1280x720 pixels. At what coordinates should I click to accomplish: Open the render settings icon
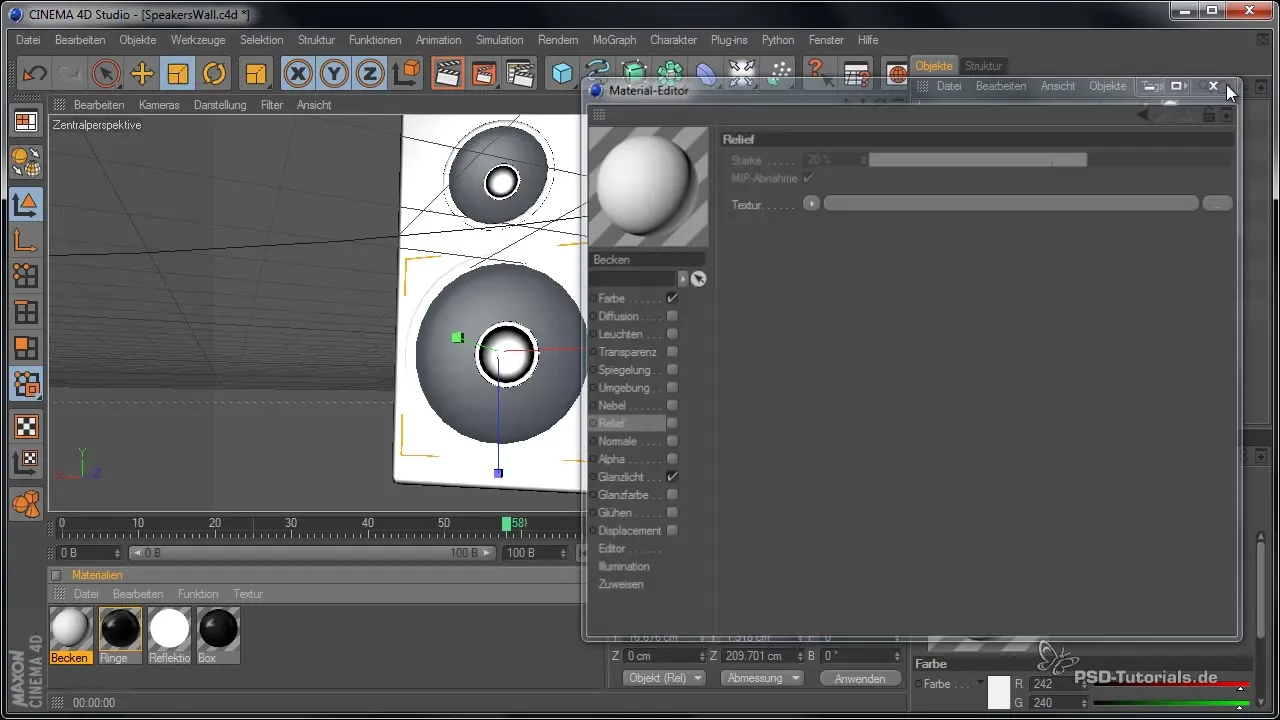click(520, 73)
